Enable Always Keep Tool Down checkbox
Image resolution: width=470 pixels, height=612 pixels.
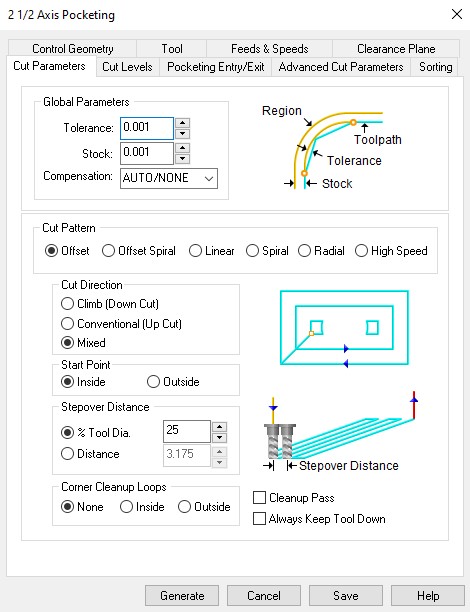[x=319, y=519]
